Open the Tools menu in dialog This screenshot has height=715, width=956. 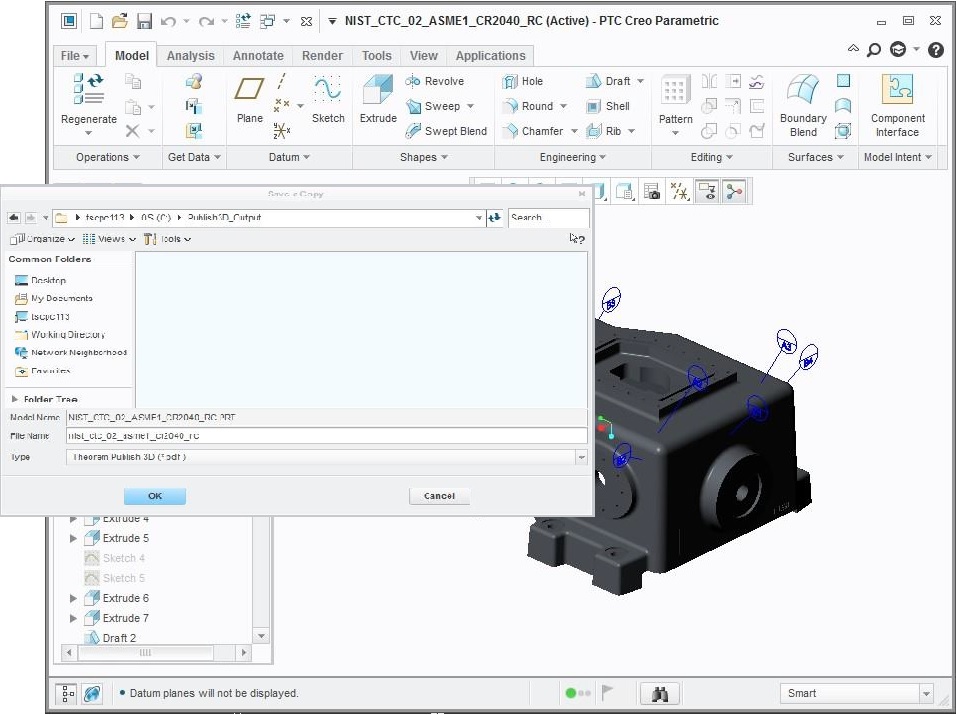point(168,239)
